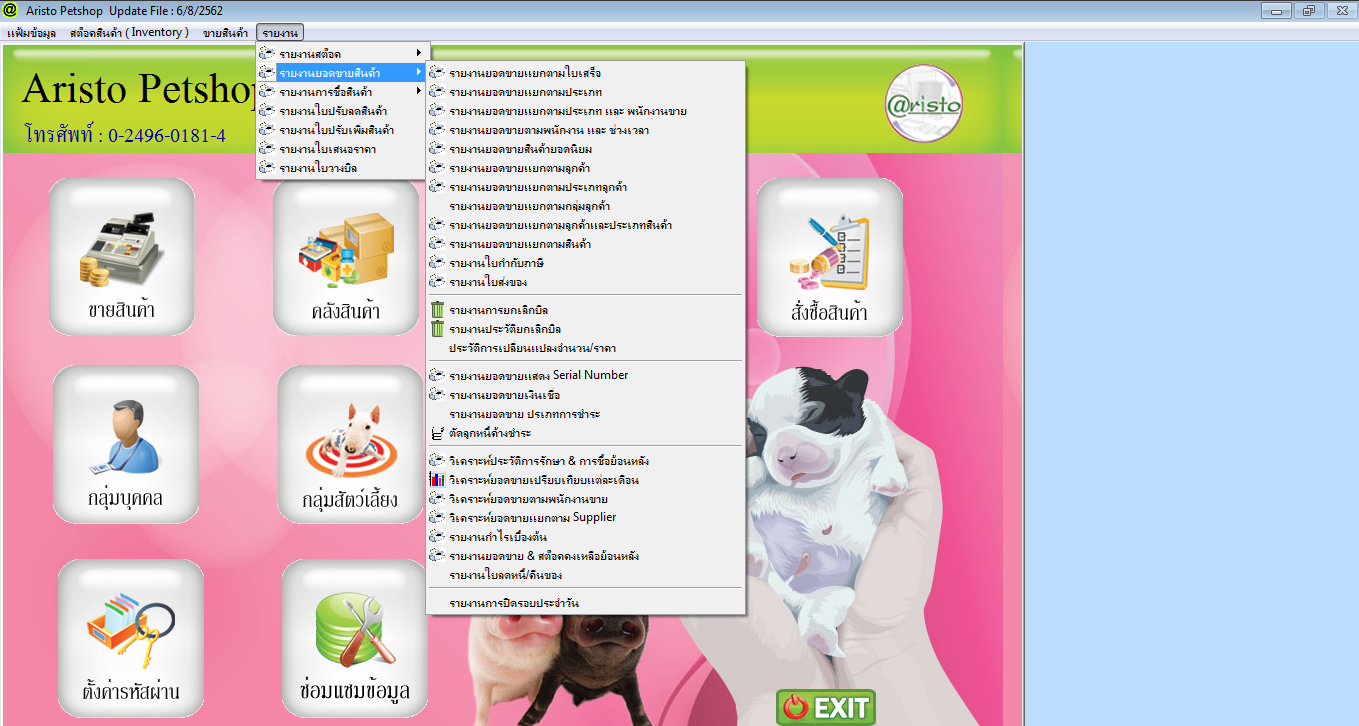Click printer icon beside รายงานใบเสนอราคา

click(x=266, y=149)
